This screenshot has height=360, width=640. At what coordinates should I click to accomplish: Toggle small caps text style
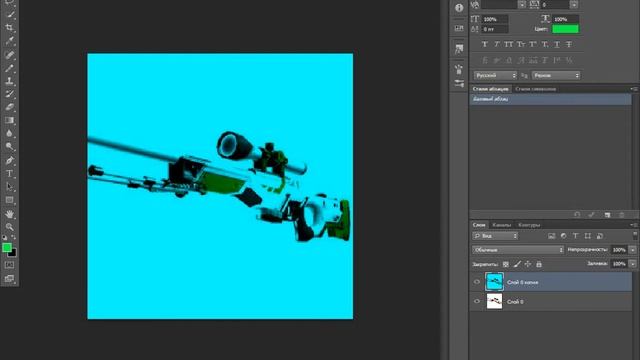click(521, 44)
